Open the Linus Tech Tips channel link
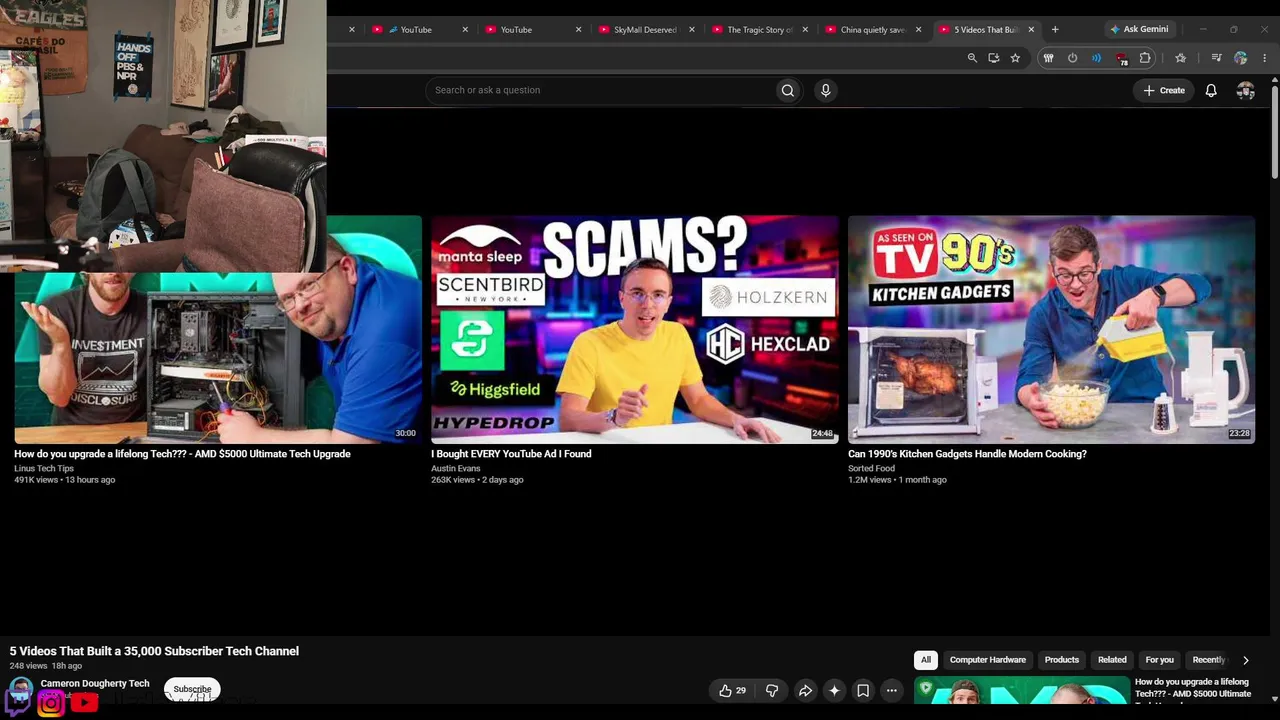 44,468
